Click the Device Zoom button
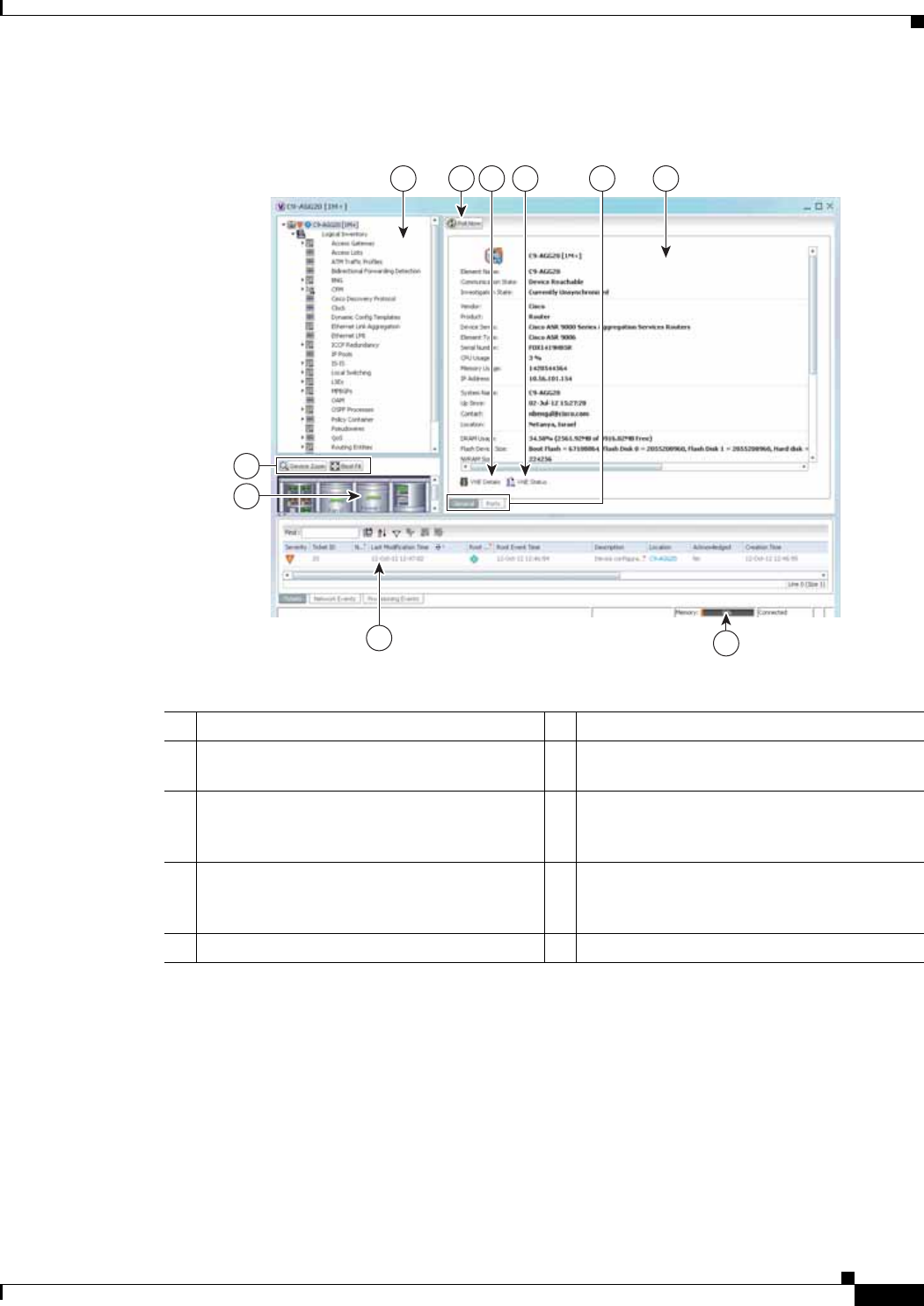The image size is (924, 1306). pos(302,466)
